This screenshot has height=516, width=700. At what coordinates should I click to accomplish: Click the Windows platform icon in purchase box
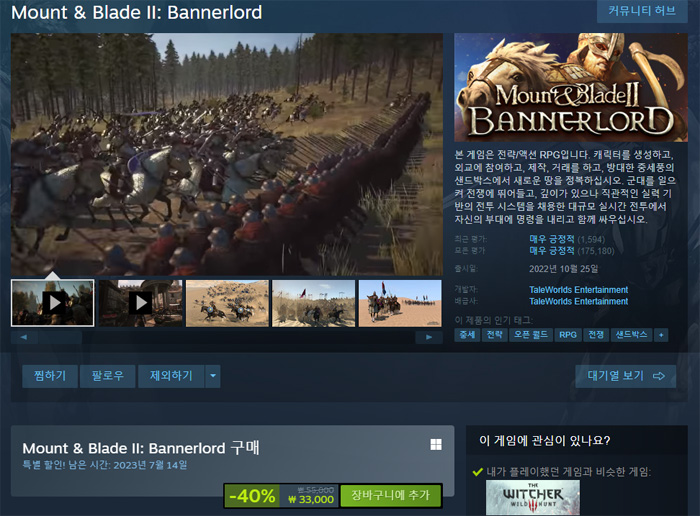436,445
